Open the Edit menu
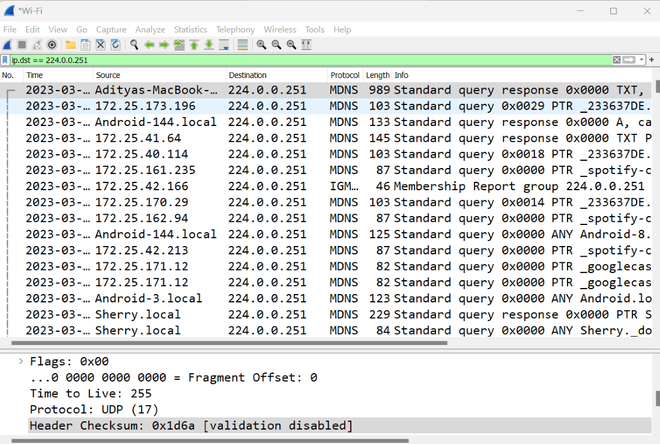Viewport: 660px width, 444px height. pyautogui.click(x=32, y=29)
